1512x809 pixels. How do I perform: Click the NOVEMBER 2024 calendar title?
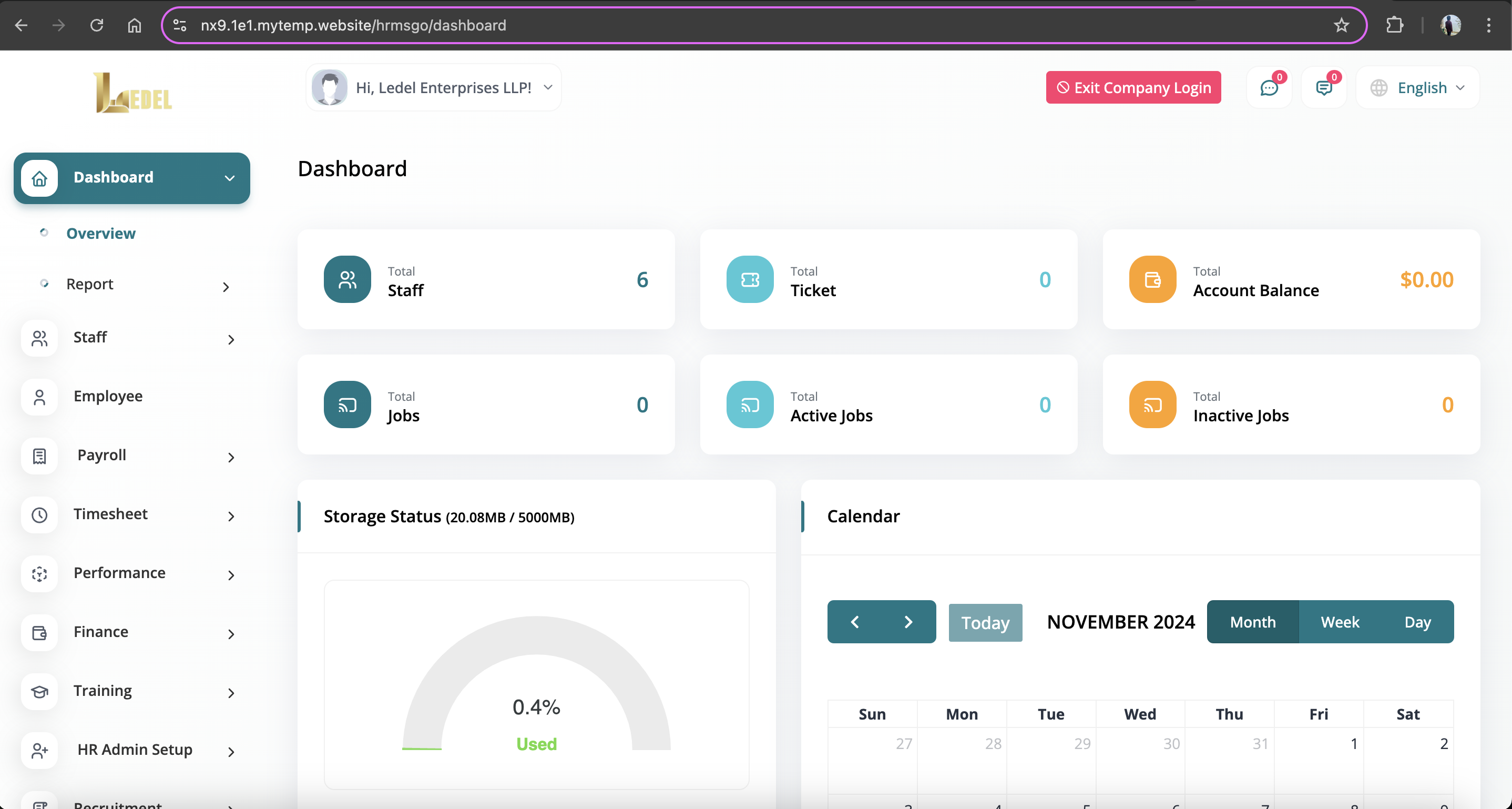(x=1120, y=622)
